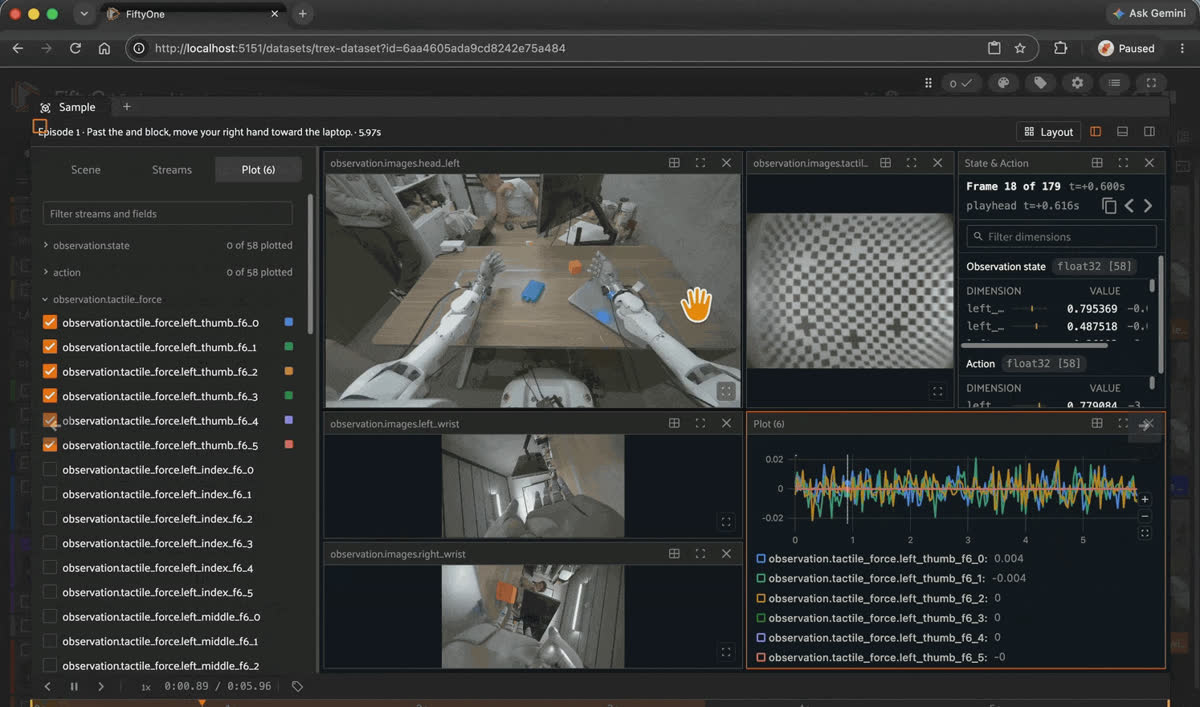Go to previous frame in State & Action
The image size is (1200, 707).
coord(1129,205)
